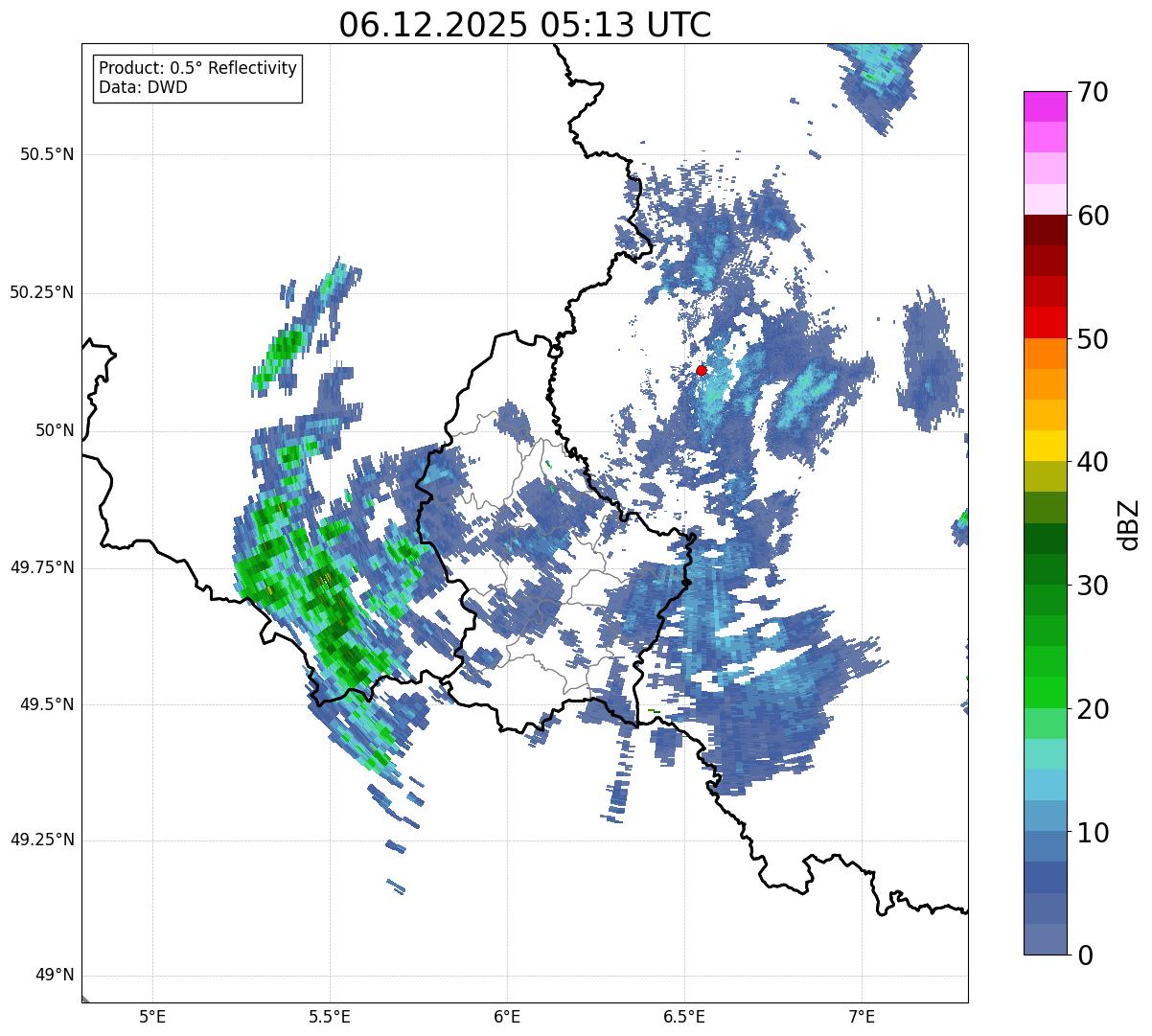Click the grey-blue bottom colorbar segment
The image size is (1152, 1036).
coord(1046,939)
